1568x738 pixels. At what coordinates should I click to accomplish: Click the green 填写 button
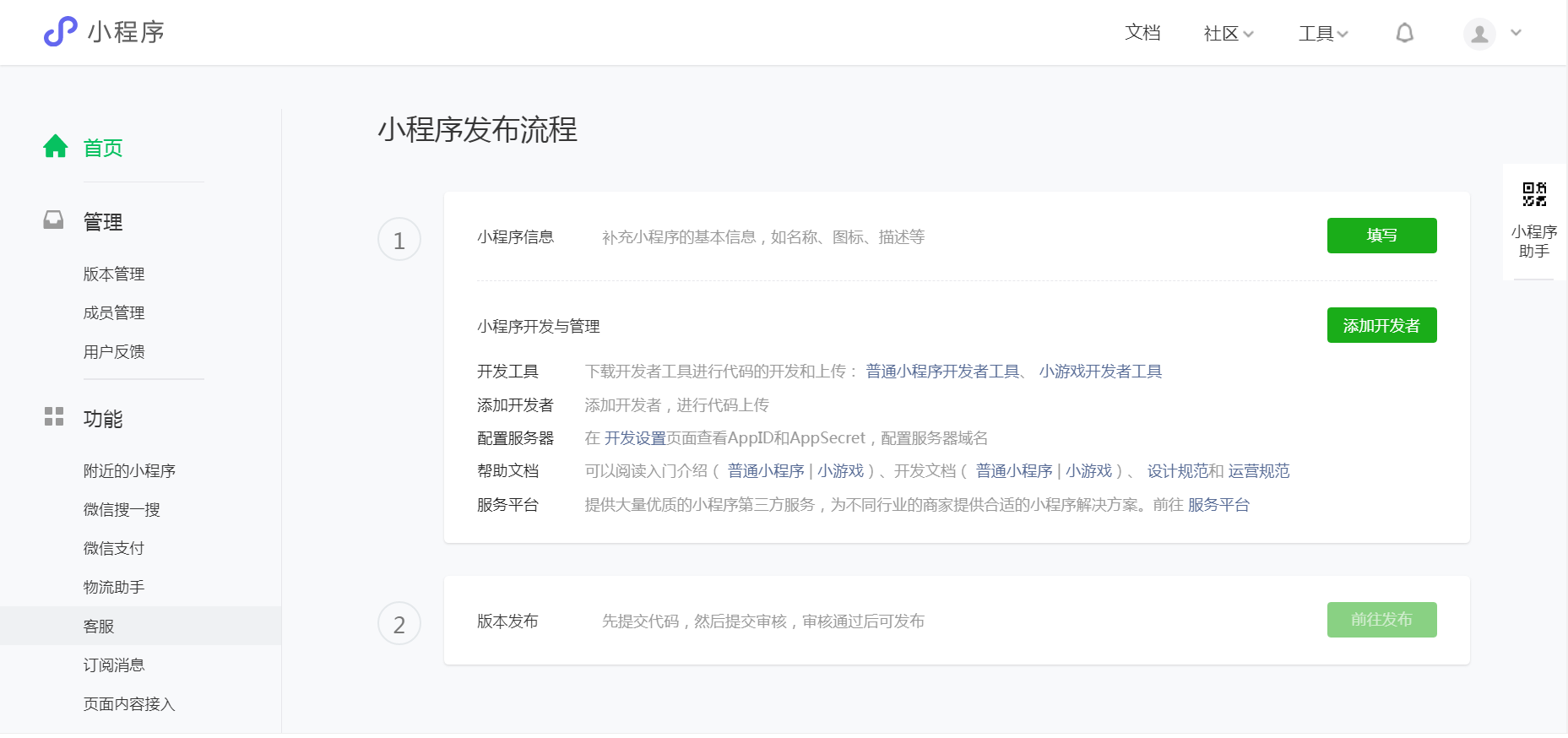pos(1381,236)
